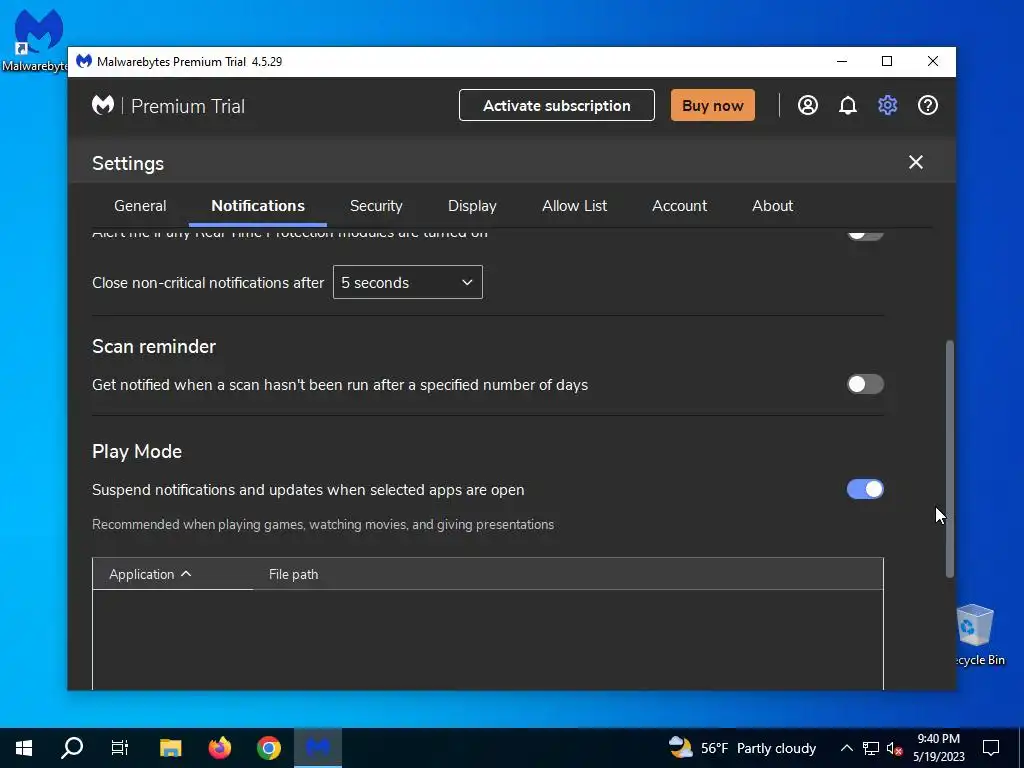Screen dimensions: 1024x768
Task: Open the Allow List tab
Action: pos(575,206)
